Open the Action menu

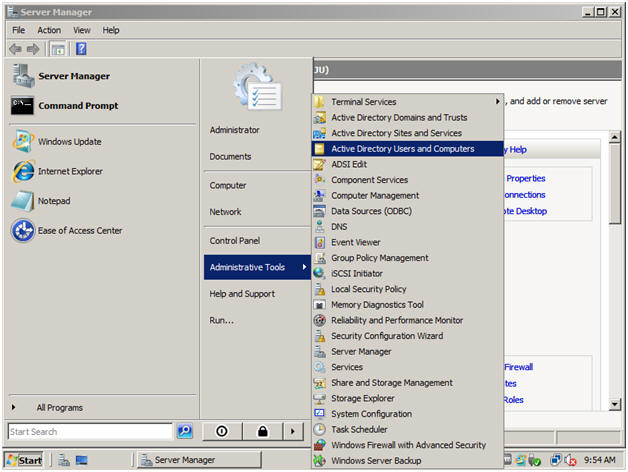pyautogui.click(x=49, y=30)
